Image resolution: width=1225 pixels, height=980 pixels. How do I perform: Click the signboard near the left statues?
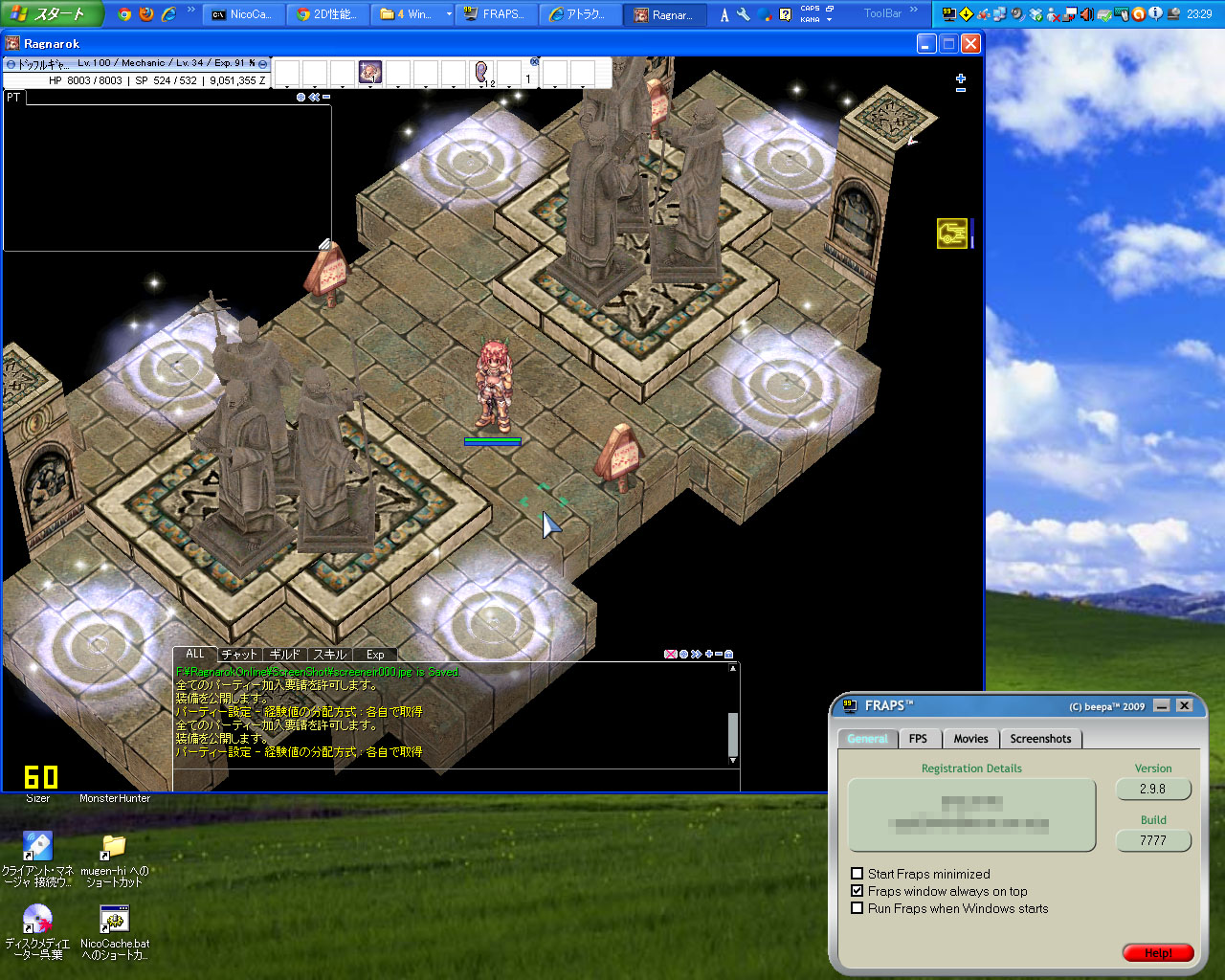(x=325, y=275)
